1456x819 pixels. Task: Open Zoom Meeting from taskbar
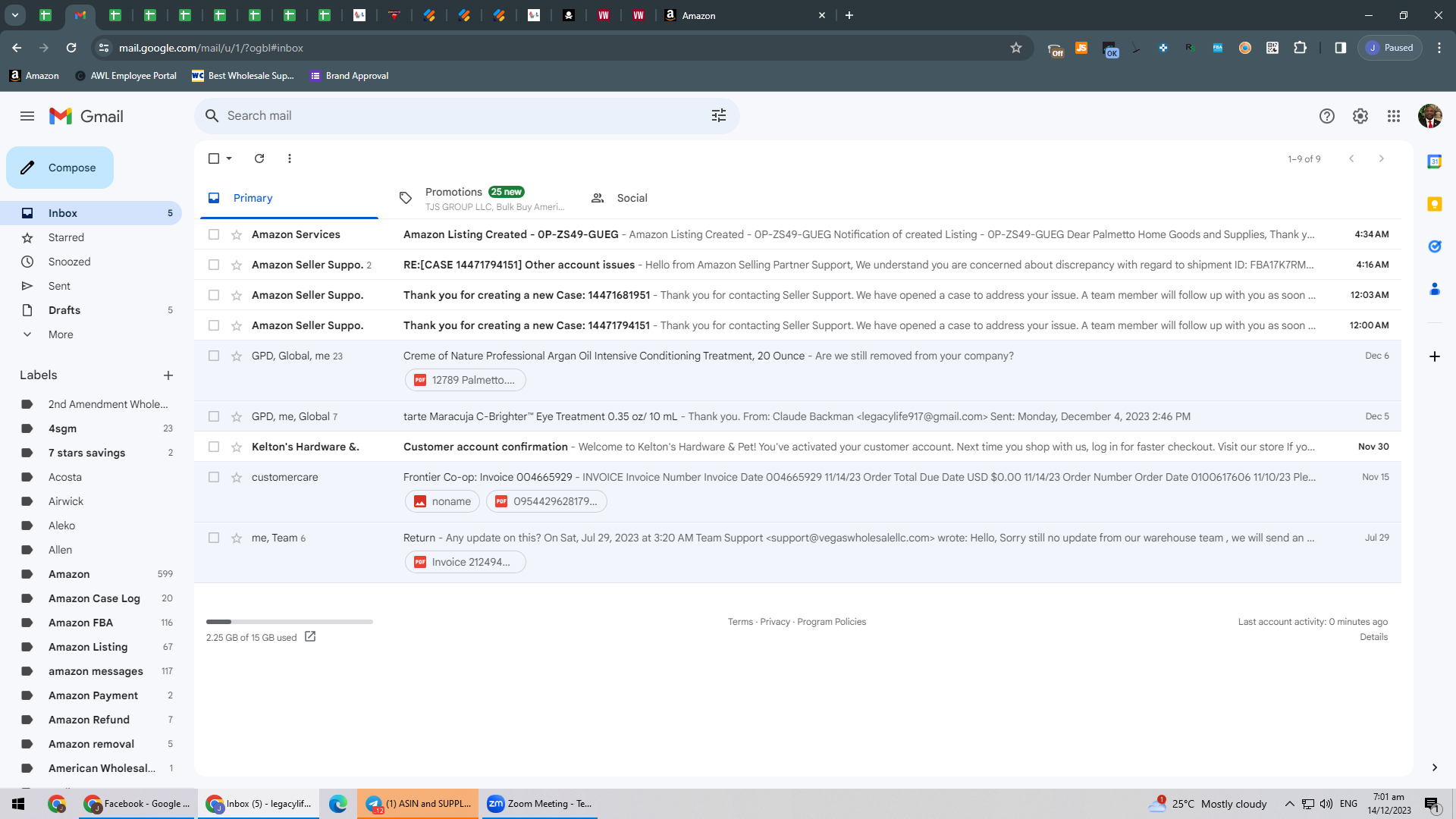click(x=539, y=804)
